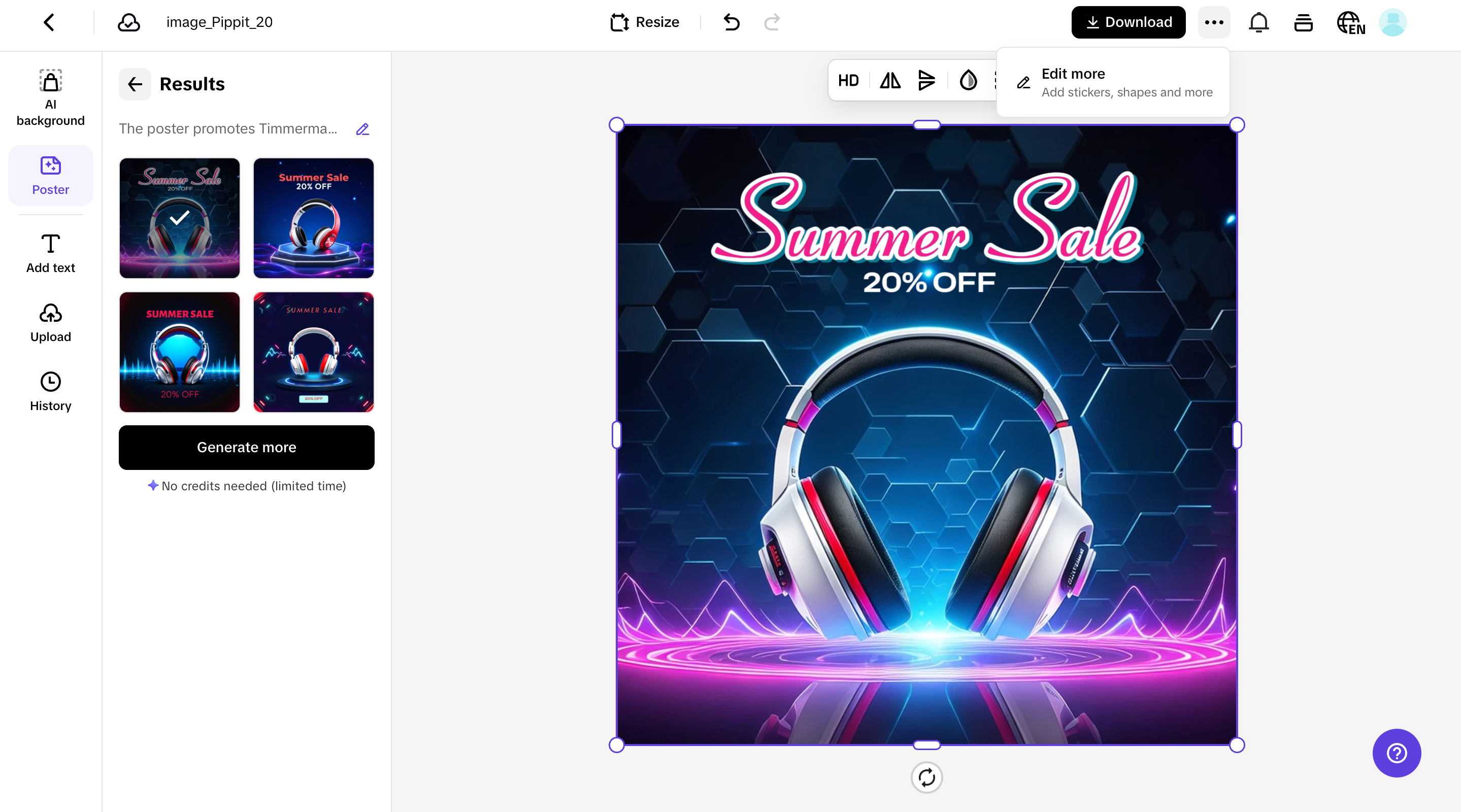Flip the poster vertically
Screen dimensions: 1461x812
point(927,81)
